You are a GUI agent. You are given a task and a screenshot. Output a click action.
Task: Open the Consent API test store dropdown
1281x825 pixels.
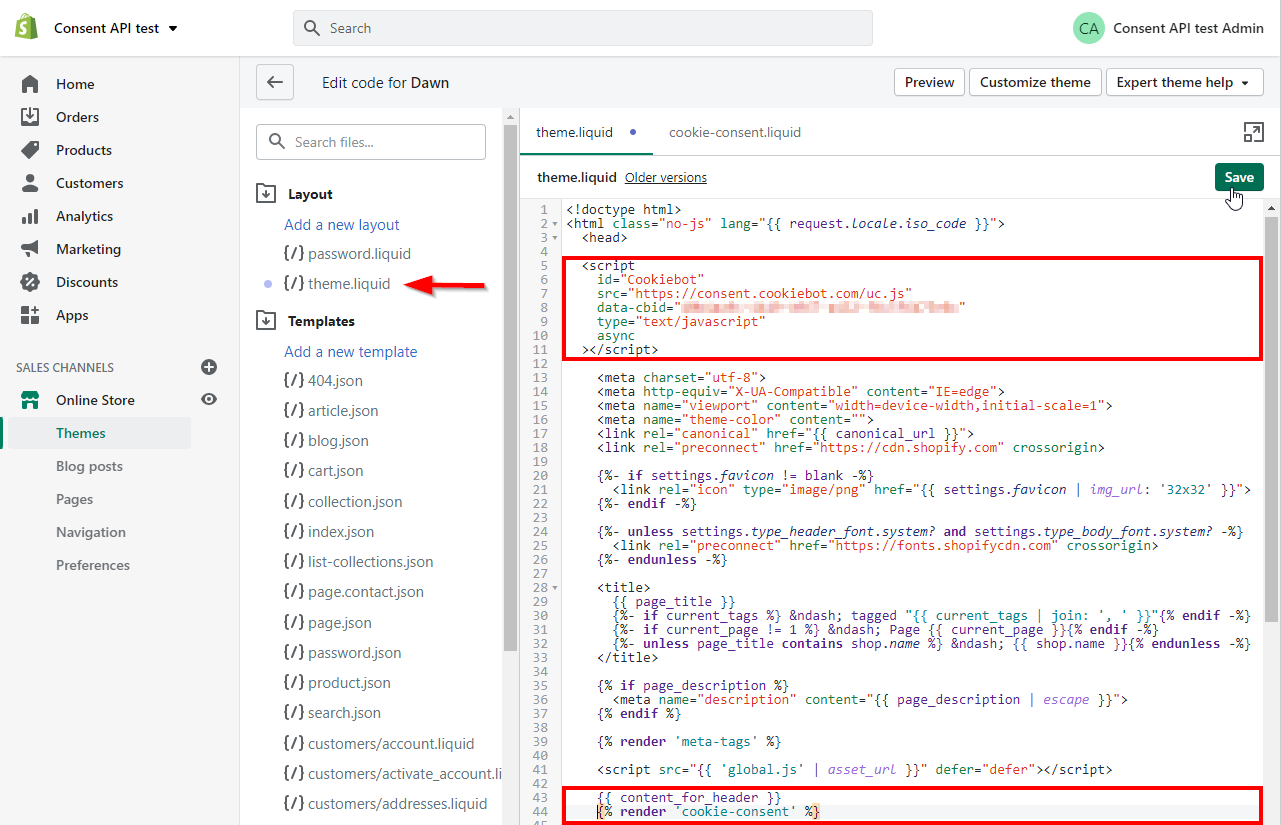pos(116,28)
